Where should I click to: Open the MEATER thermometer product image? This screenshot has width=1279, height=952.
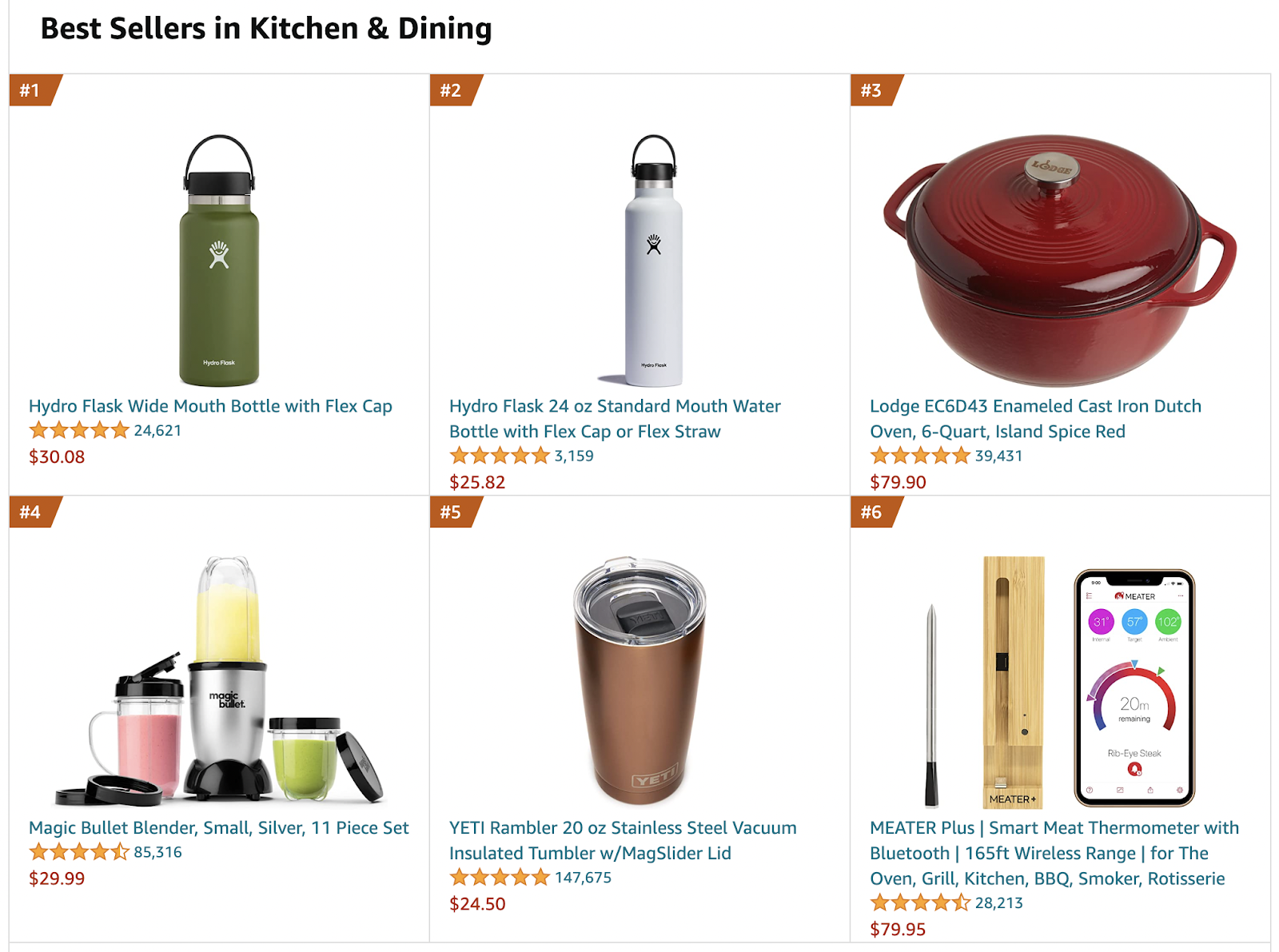point(1060,681)
